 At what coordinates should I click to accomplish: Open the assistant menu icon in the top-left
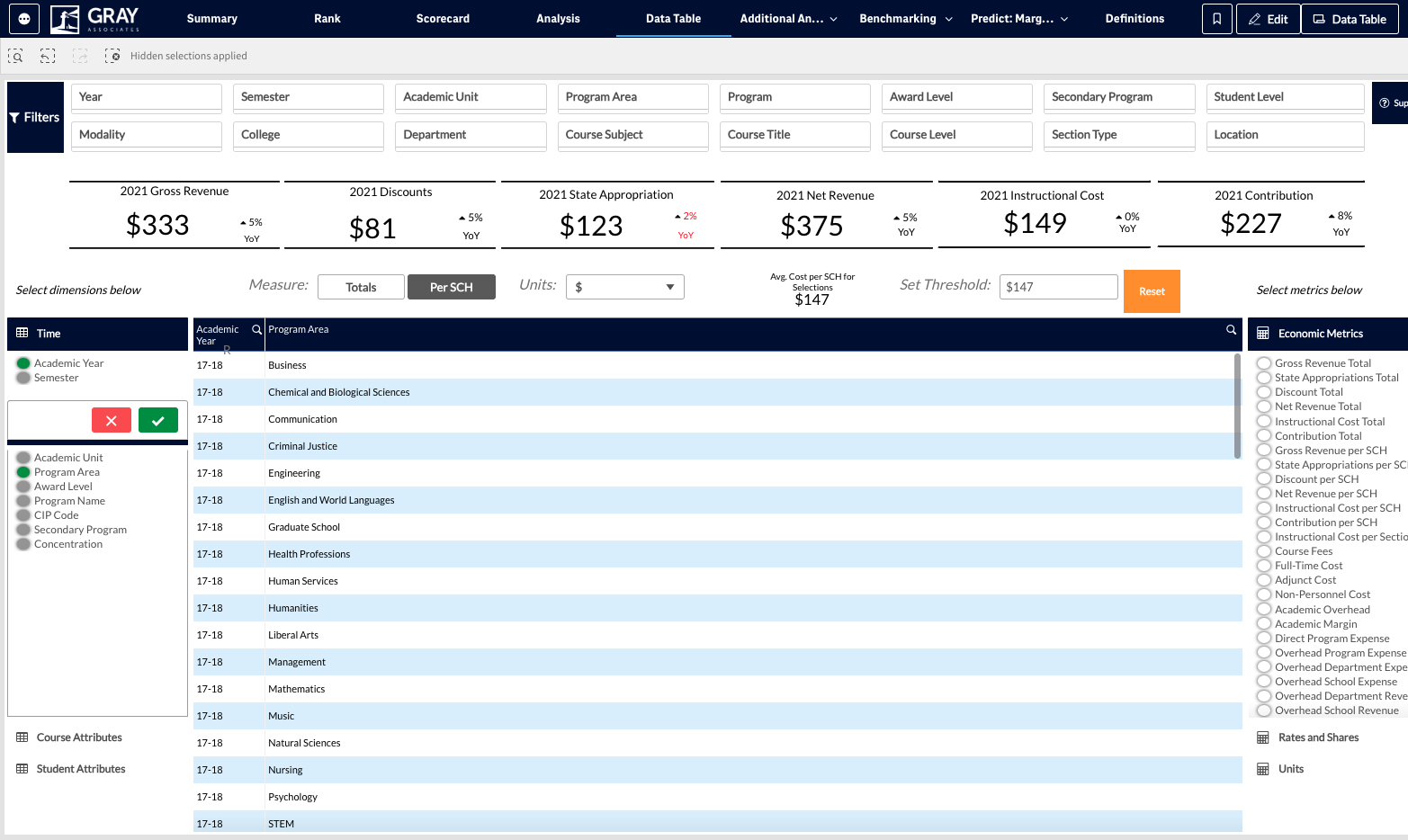point(23,18)
